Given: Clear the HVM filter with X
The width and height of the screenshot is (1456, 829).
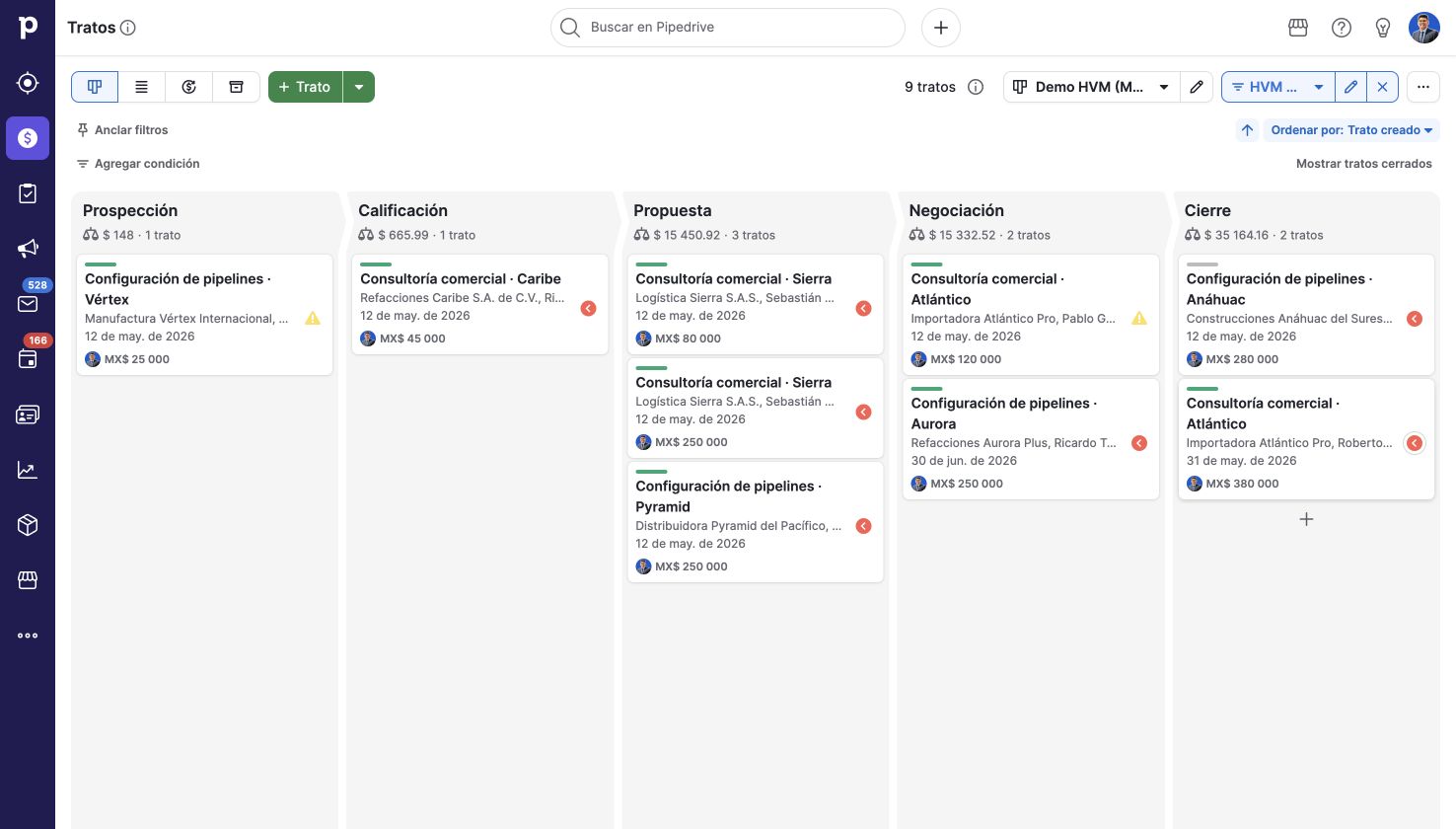Looking at the screenshot, I should (x=1383, y=87).
